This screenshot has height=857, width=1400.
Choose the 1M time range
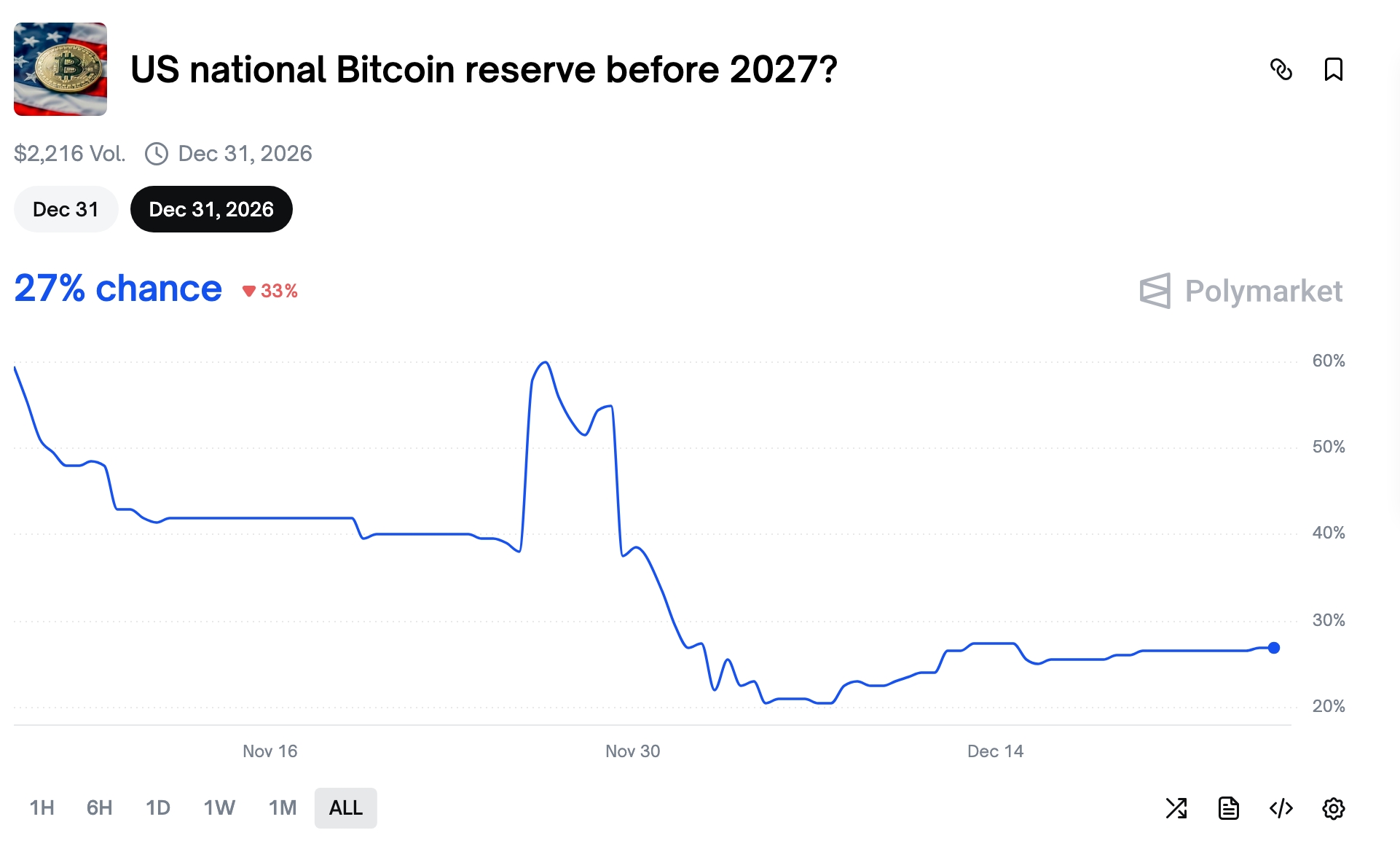point(283,808)
